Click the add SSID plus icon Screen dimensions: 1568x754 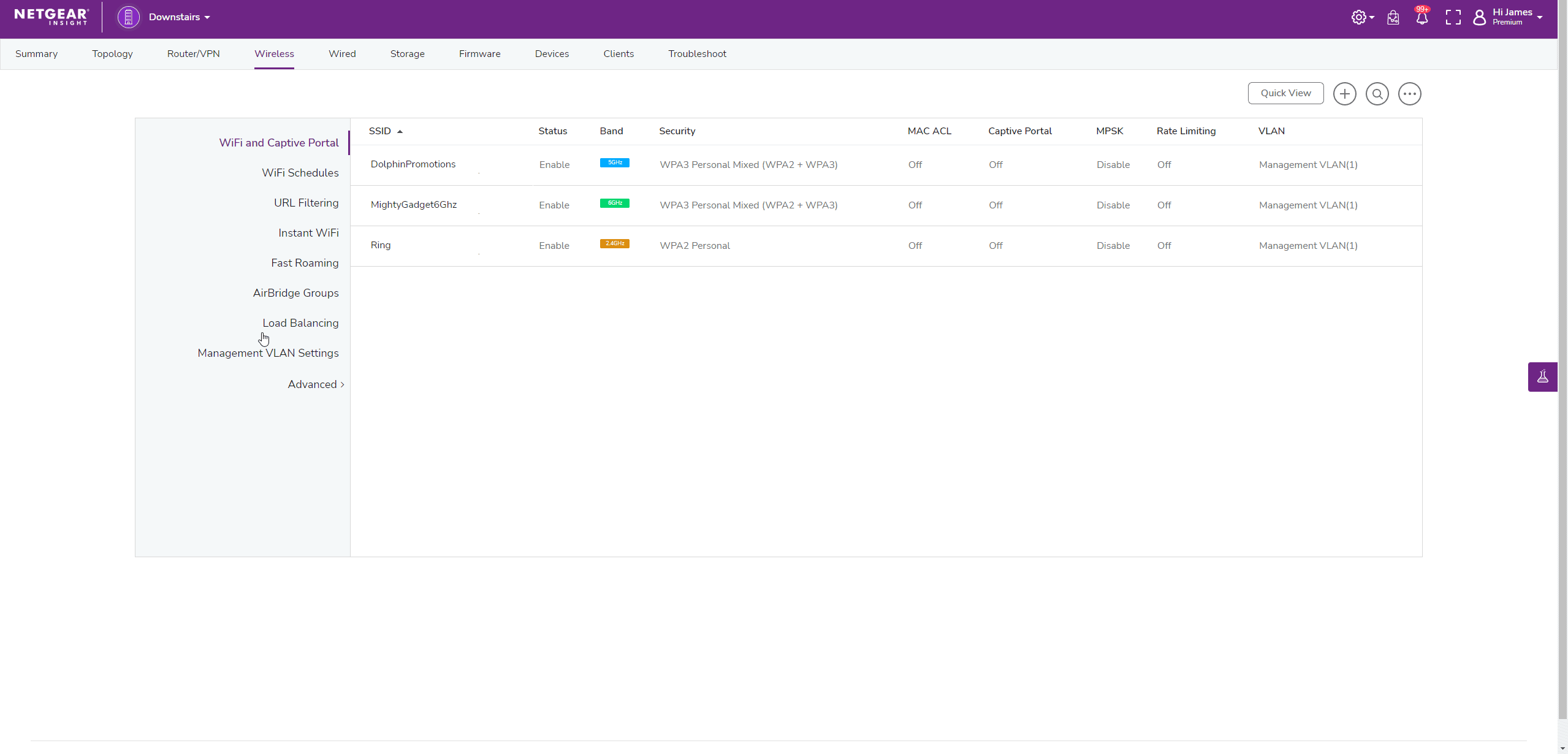tap(1344, 94)
